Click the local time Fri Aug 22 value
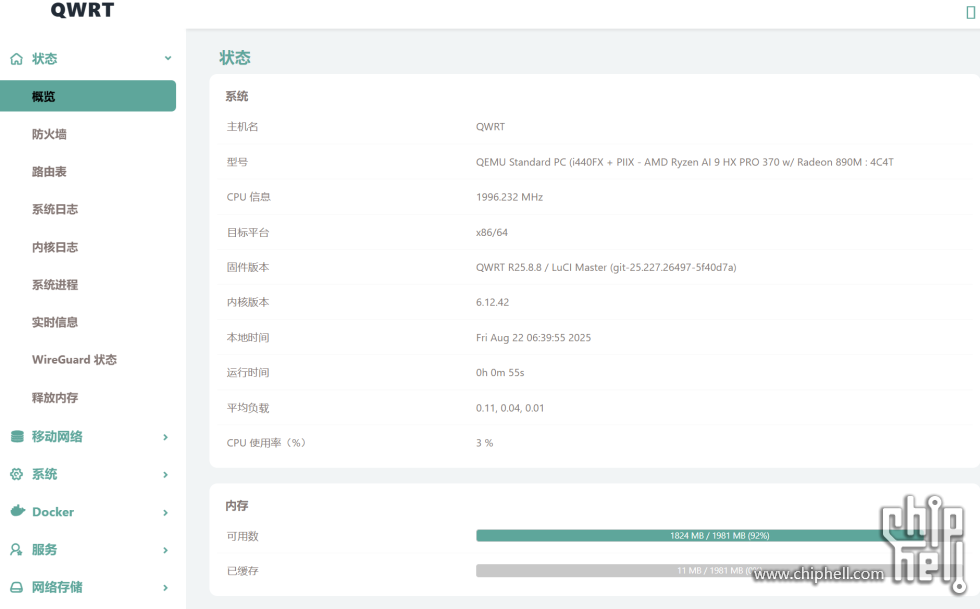980x609 pixels. pyautogui.click(x=533, y=338)
